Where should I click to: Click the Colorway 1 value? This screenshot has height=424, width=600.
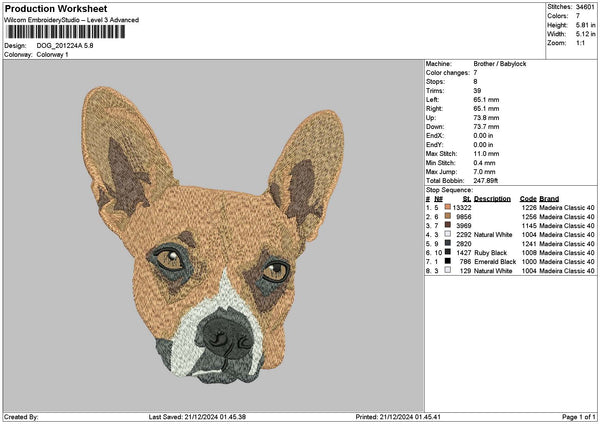point(52,54)
